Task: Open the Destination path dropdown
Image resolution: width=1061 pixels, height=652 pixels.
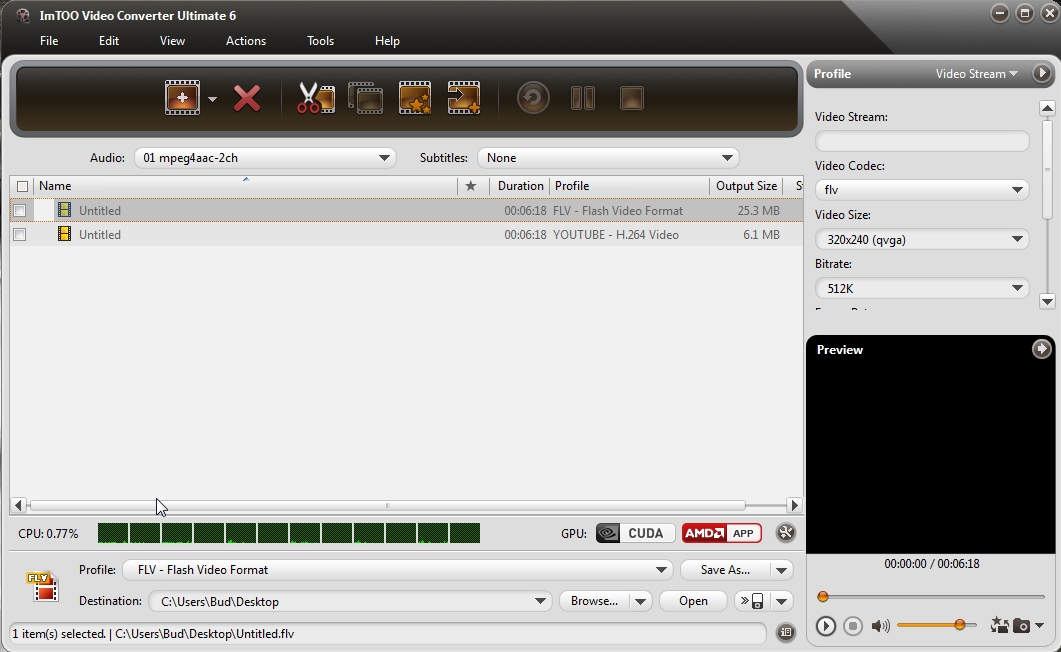Action: click(x=349, y=601)
